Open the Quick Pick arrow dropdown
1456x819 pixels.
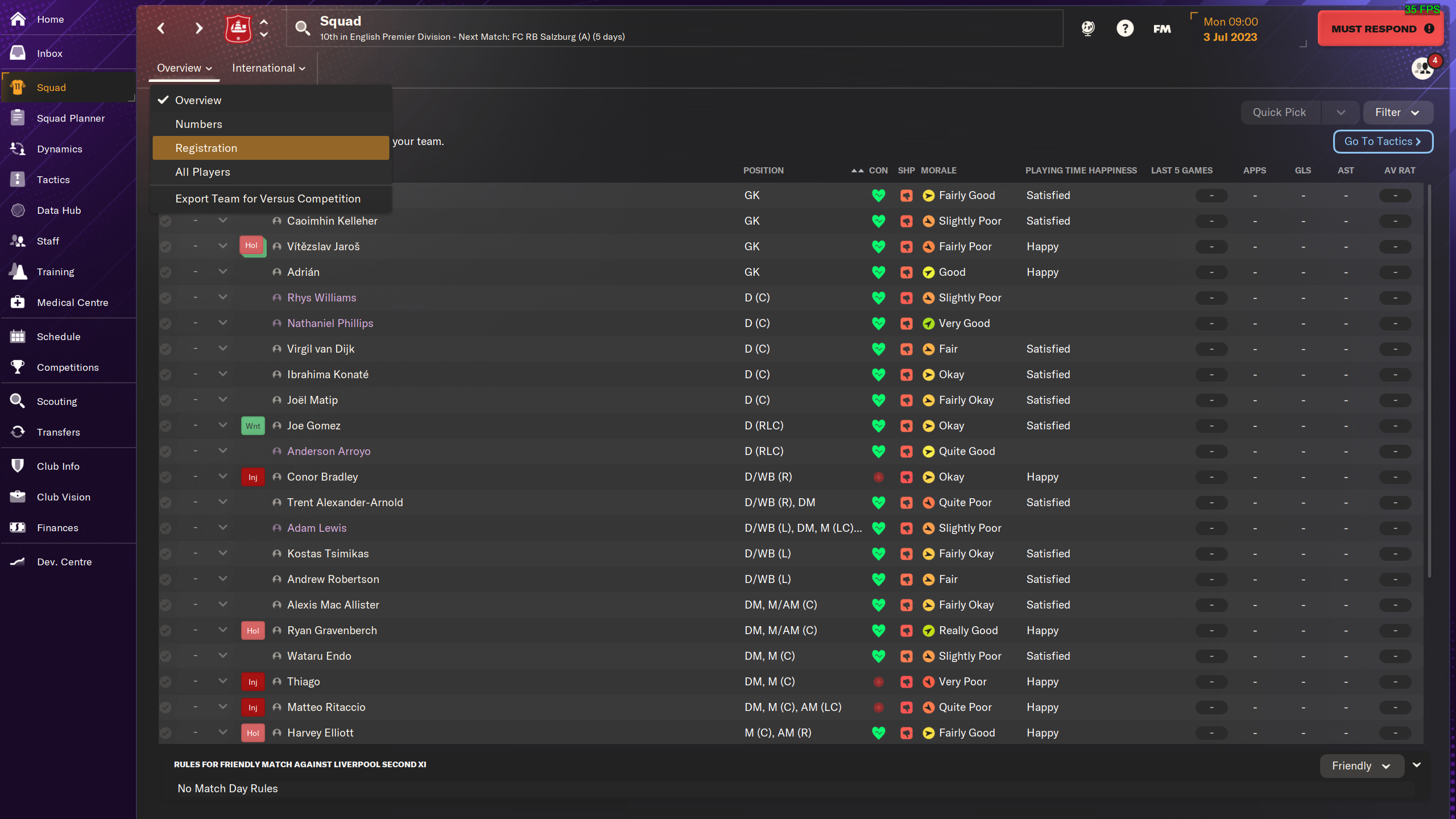[x=1341, y=113]
